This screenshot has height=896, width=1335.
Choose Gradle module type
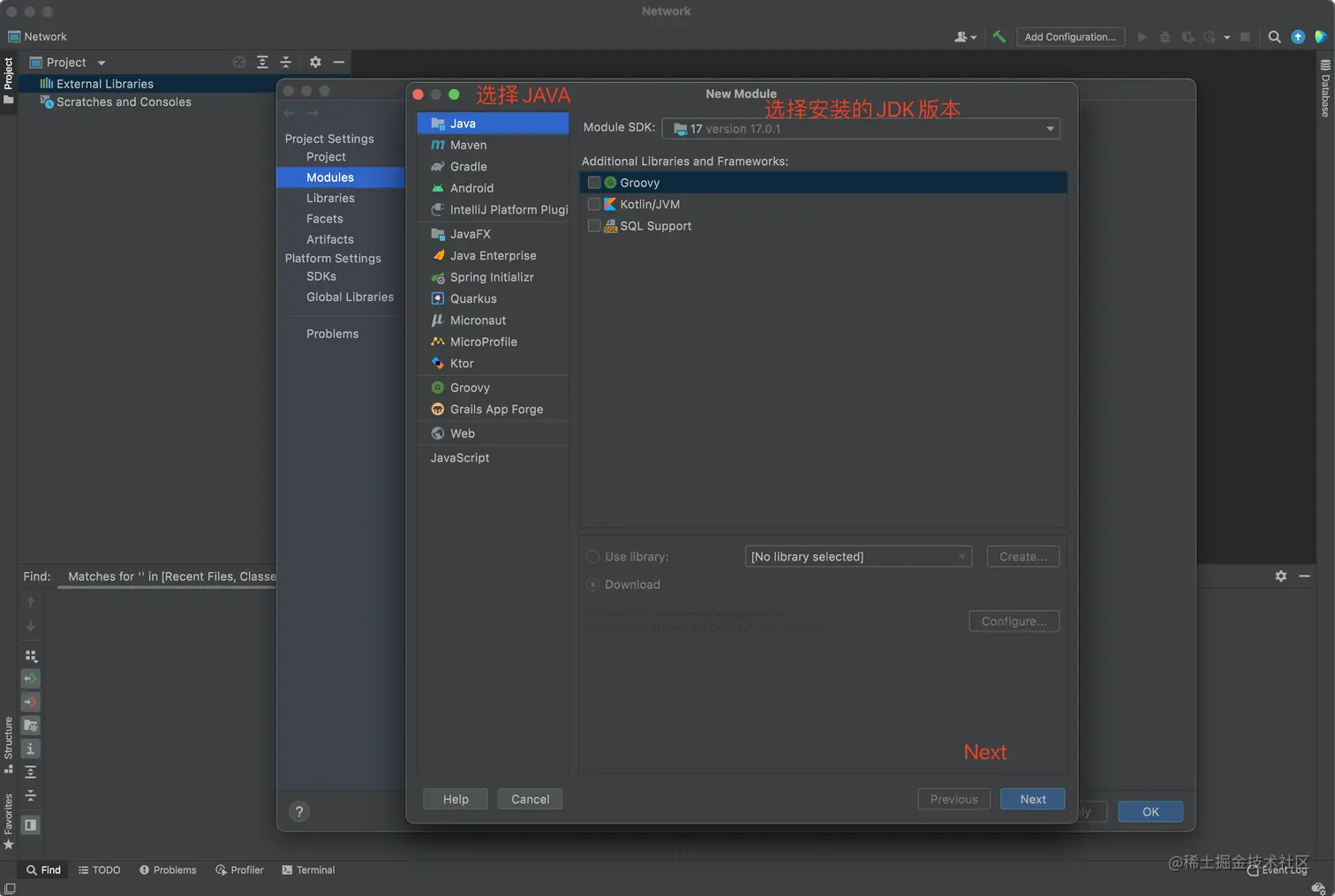click(493, 167)
